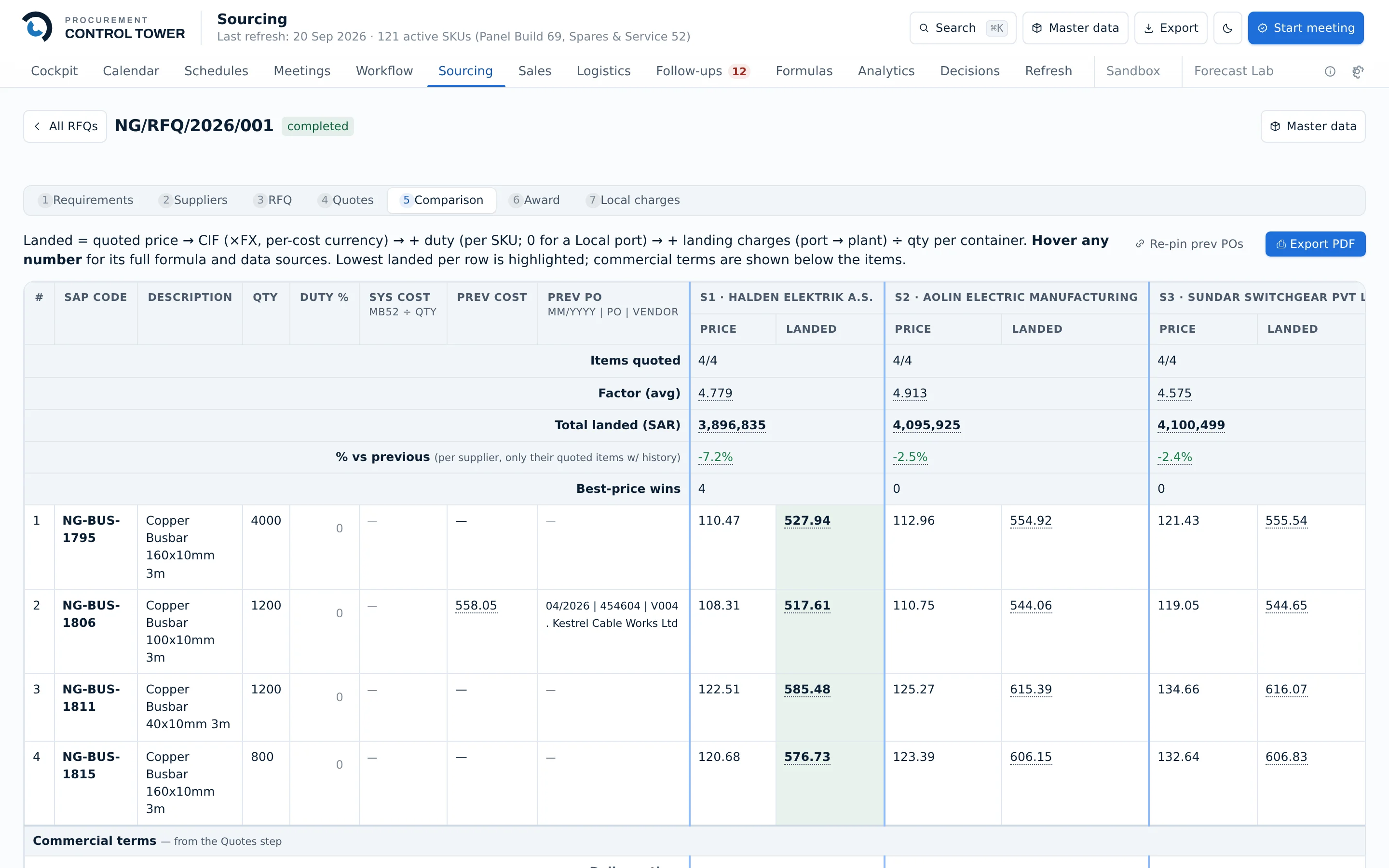Click SAP code NG-BUS-1806

click(x=91, y=614)
